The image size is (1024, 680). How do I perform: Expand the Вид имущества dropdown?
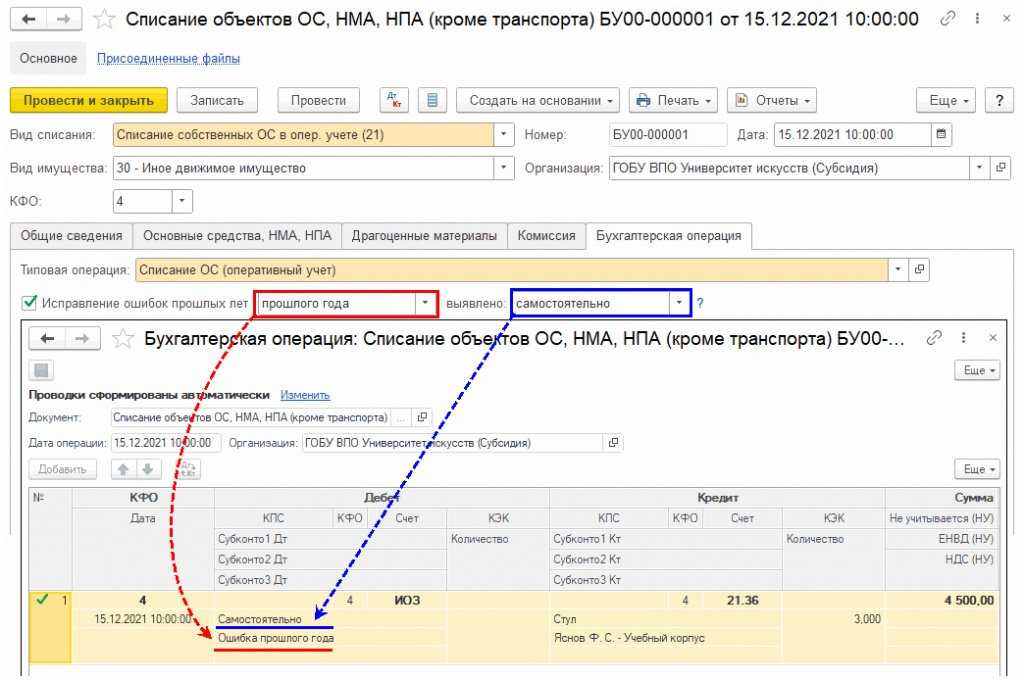click(504, 168)
